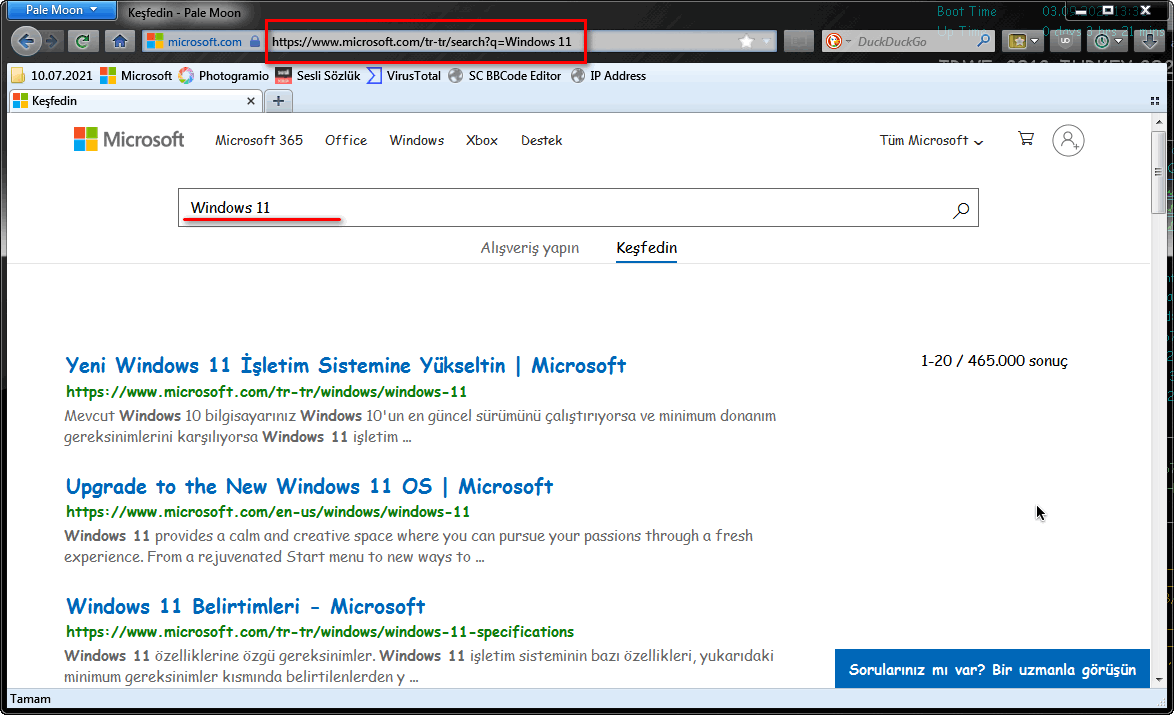This screenshot has height=715, width=1174.
Task: Switch to the Alışveriş yapın tab
Action: 529,248
